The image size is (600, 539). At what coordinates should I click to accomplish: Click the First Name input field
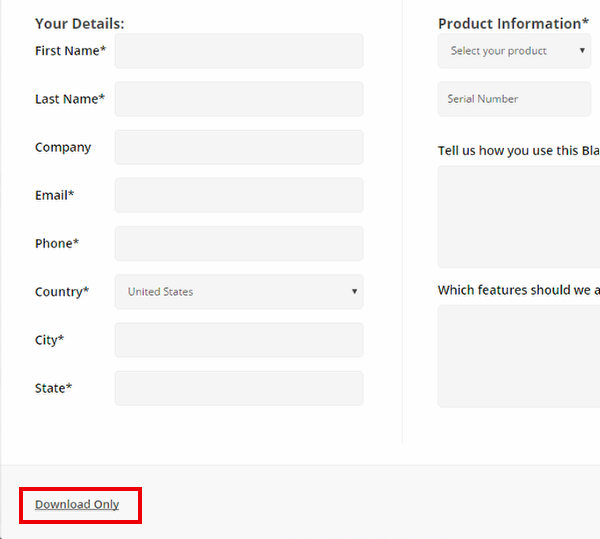click(x=239, y=51)
